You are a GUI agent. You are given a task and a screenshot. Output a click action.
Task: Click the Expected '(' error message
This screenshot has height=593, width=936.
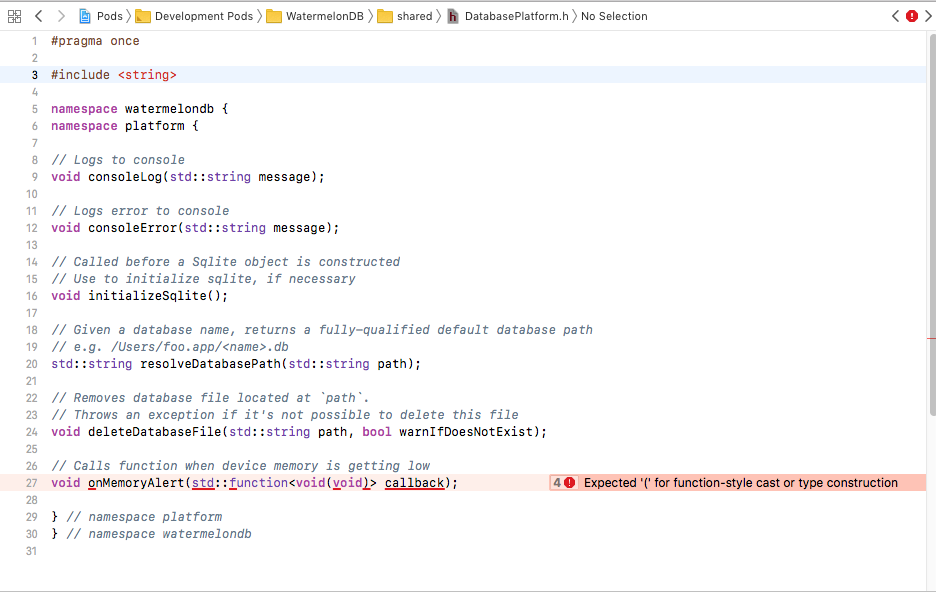(x=741, y=483)
